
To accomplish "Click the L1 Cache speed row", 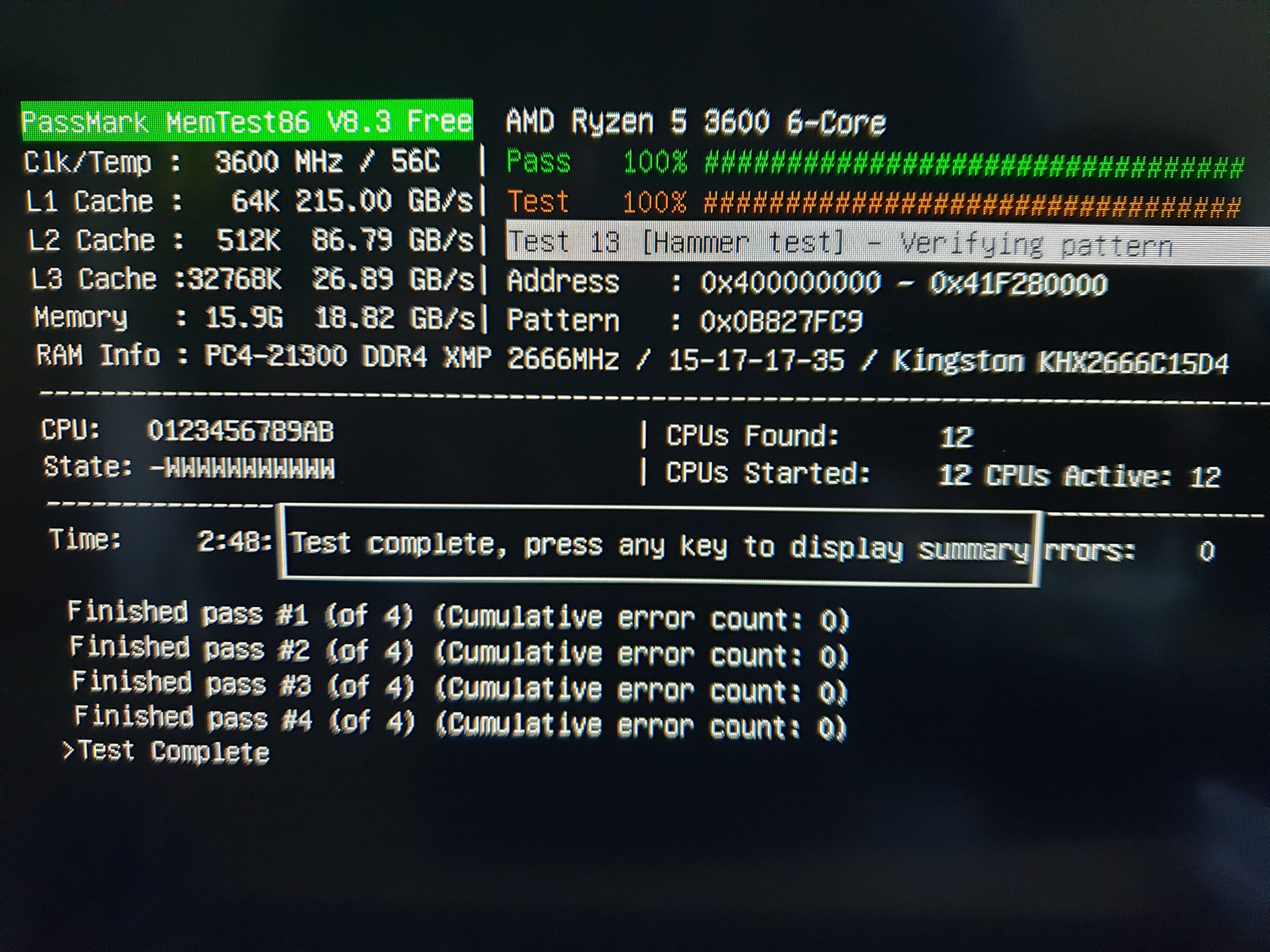I will click(250, 201).
